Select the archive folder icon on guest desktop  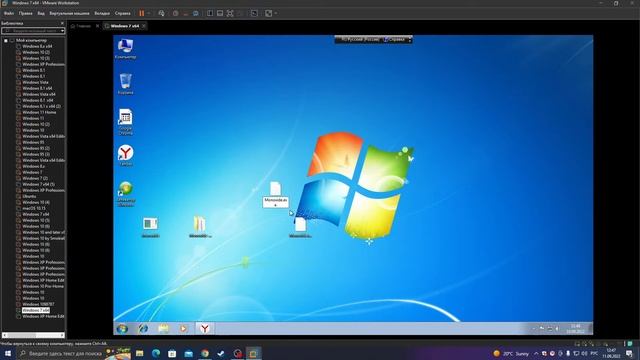(x=200, y=227)
